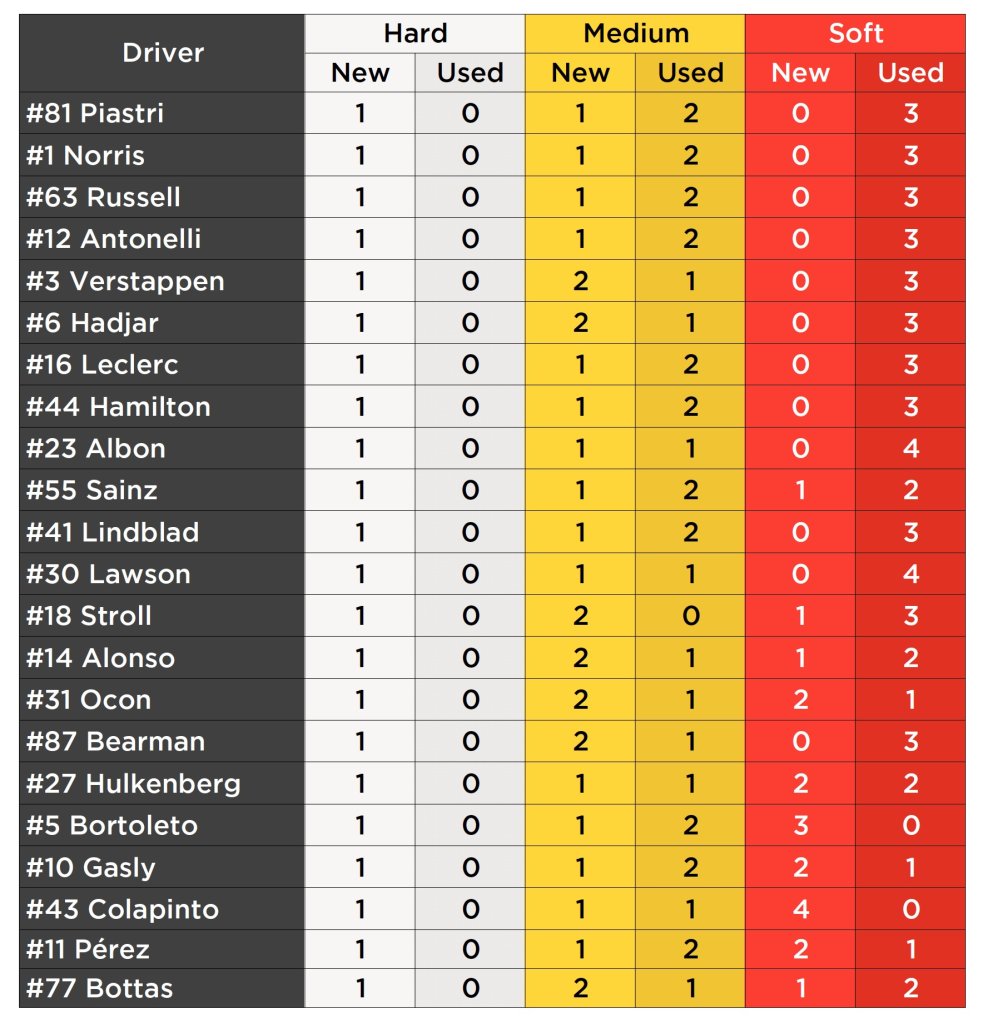Click the Driver column header
The width and height of the screenshot is (983, 1024).
pos(162,53)
